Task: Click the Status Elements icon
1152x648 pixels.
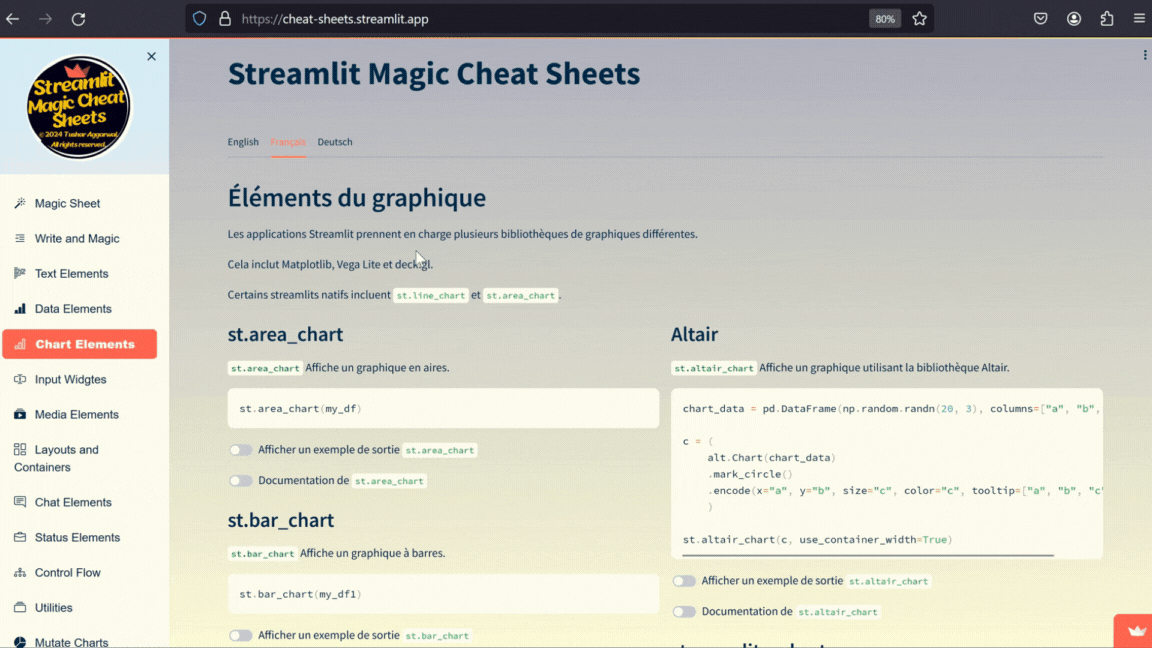Action: coord(20,537)
